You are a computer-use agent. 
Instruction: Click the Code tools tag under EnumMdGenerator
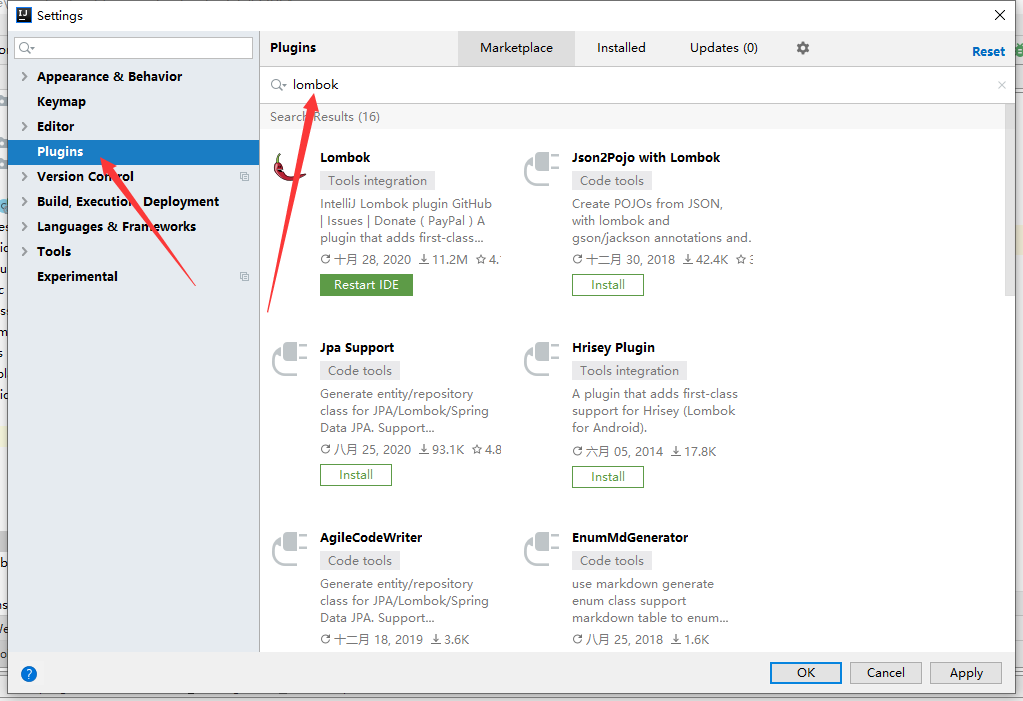click(x=611, y=561)
